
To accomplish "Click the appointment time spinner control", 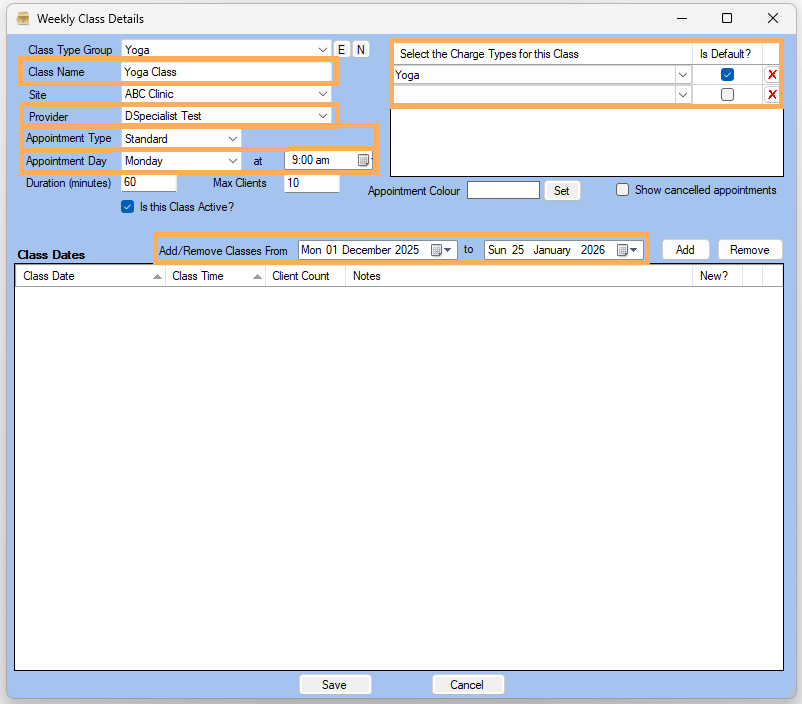I will (364, 160).
